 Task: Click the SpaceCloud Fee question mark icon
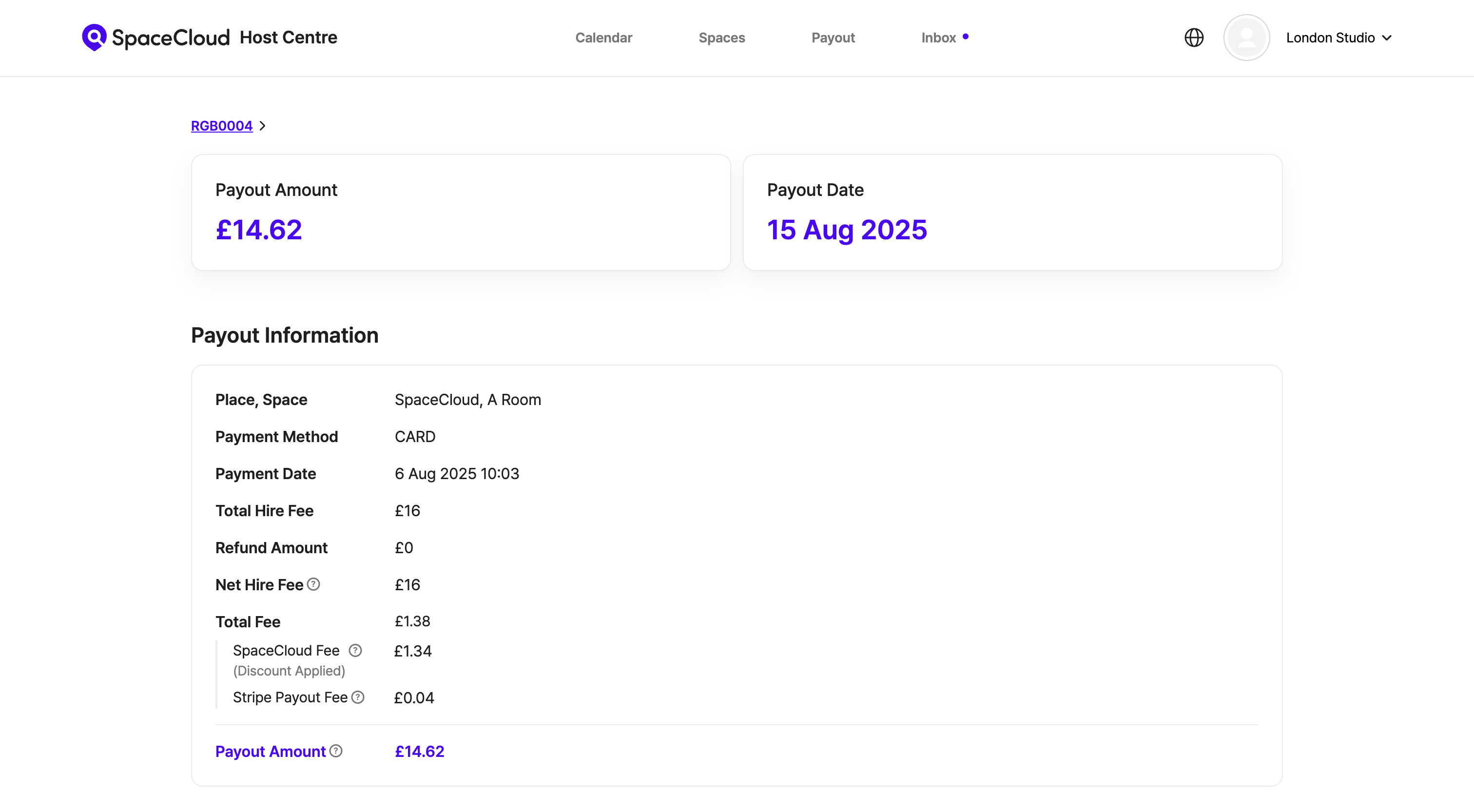pyautogui.click(x=355, y=651)
